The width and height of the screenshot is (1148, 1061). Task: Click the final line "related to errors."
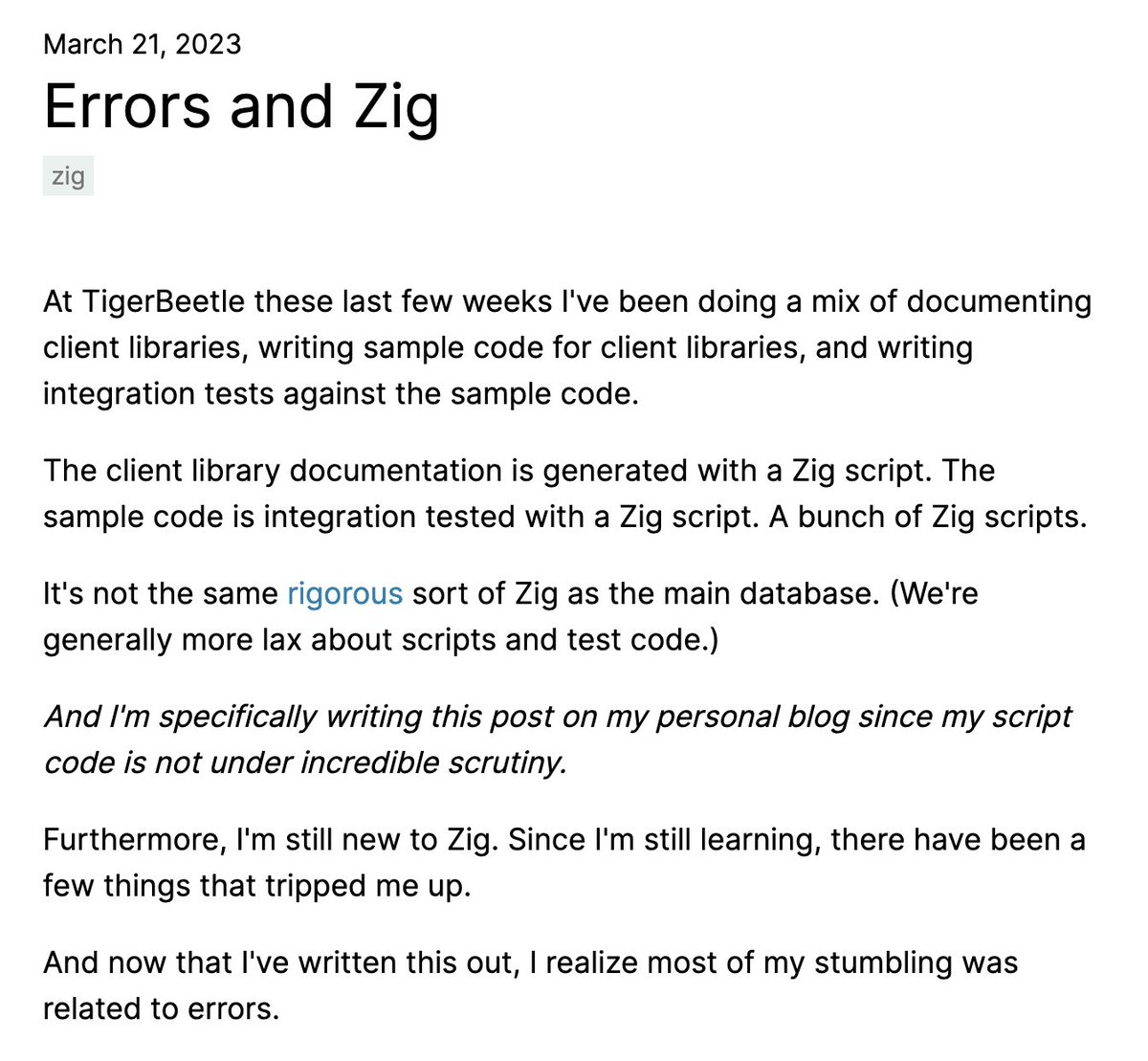161,1008
